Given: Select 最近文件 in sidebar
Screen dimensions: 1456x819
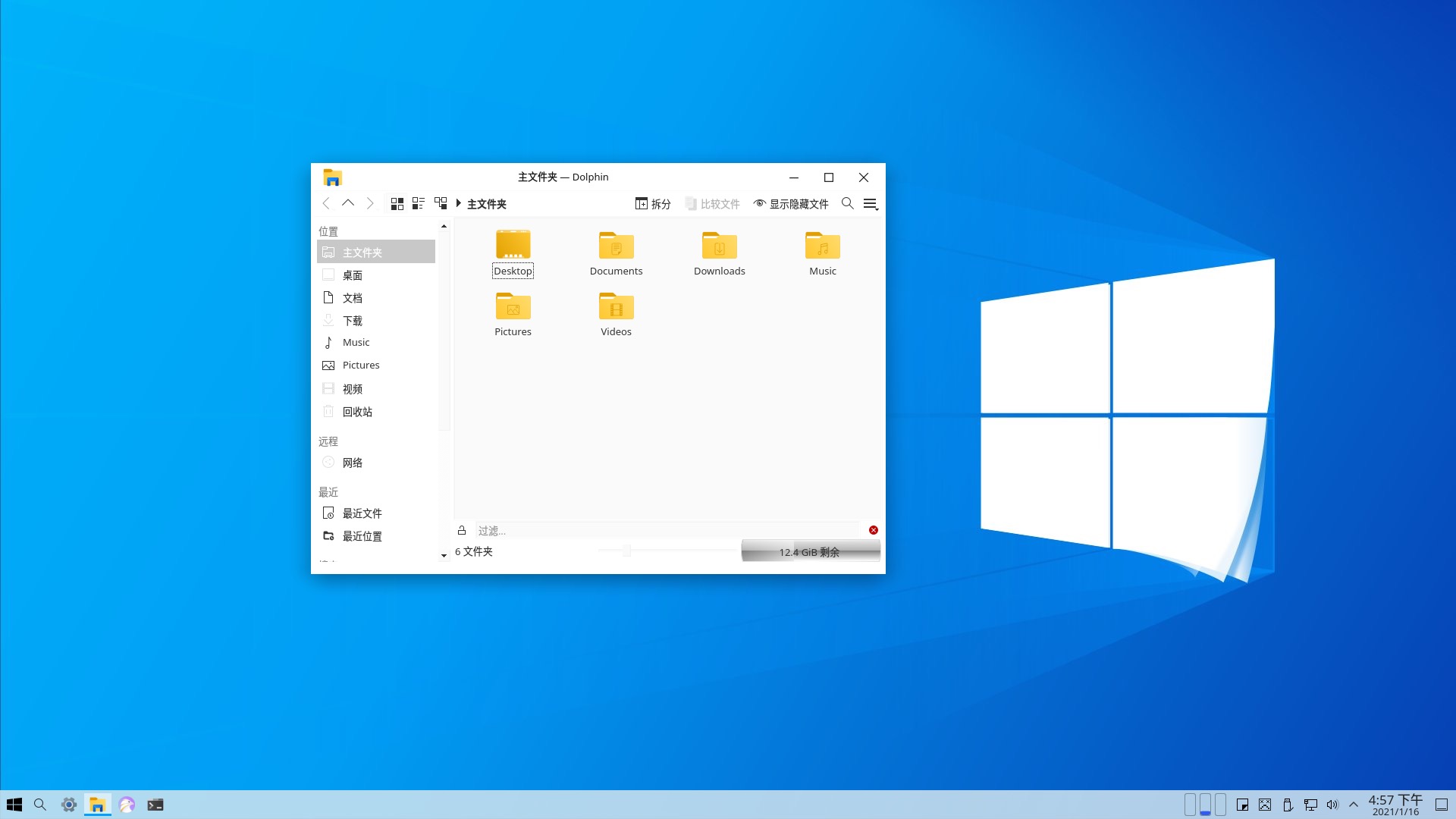Looking at the screenshot, I should click(362, 513).
